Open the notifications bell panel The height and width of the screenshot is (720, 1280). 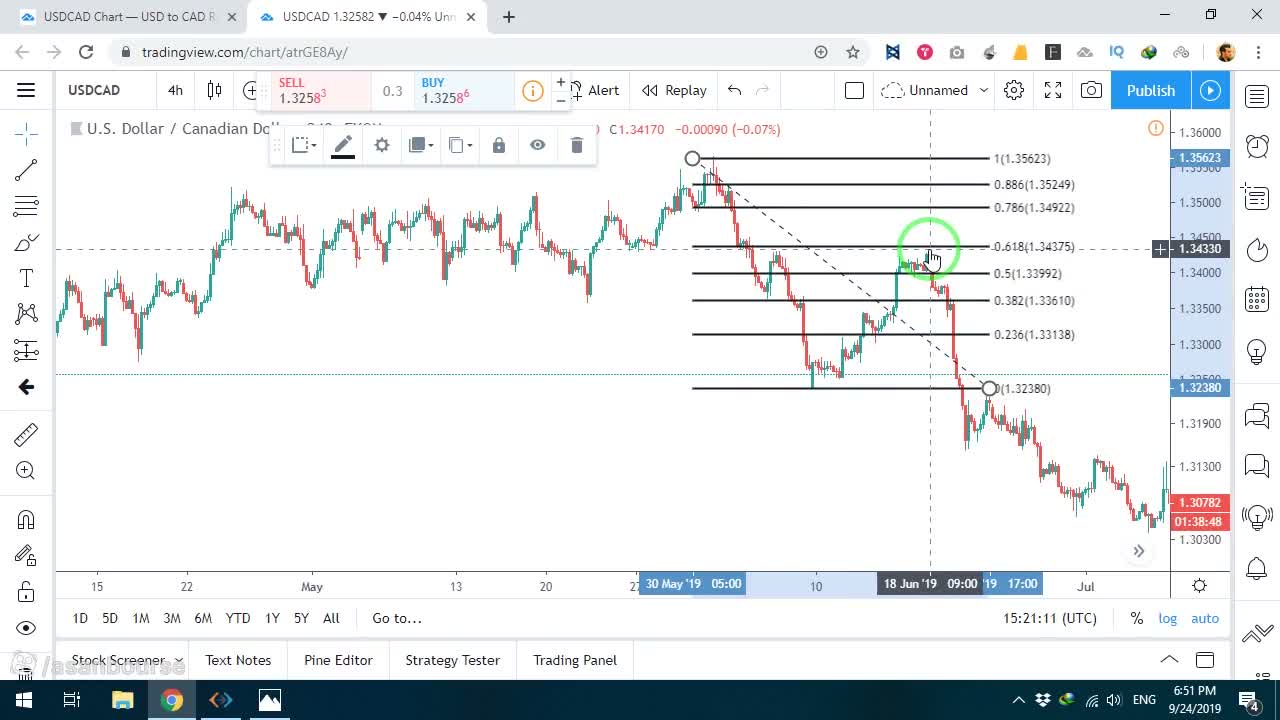click(1257, 568)
